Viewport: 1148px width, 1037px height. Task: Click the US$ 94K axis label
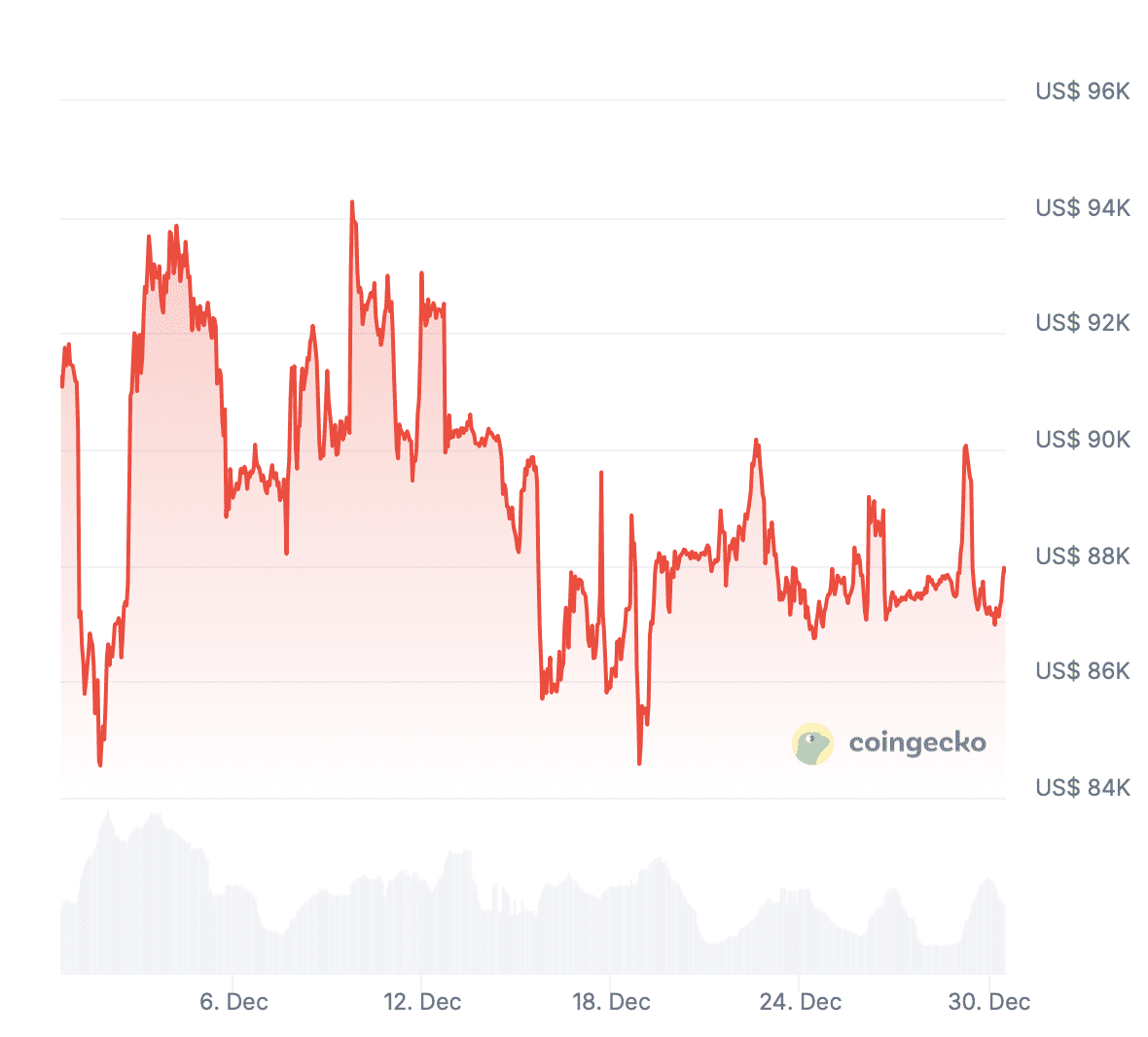tap(1082, 207)
